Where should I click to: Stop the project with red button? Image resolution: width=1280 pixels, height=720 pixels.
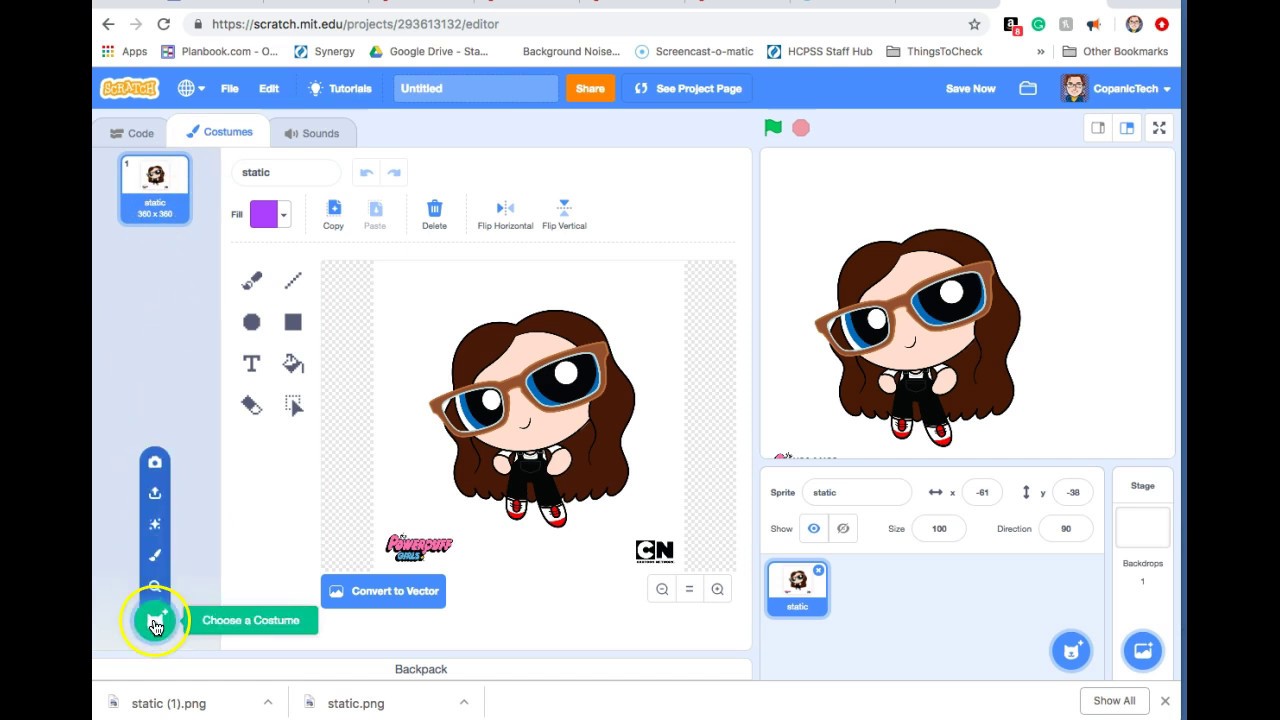click(x=801, y=128)
